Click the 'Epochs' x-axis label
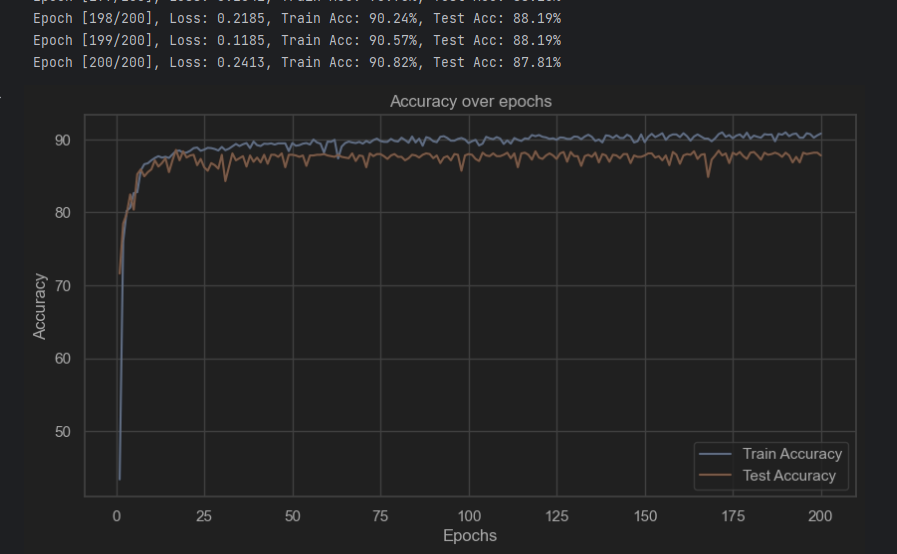The width and height of the screenshot is (897, 554). coord(470,536)
